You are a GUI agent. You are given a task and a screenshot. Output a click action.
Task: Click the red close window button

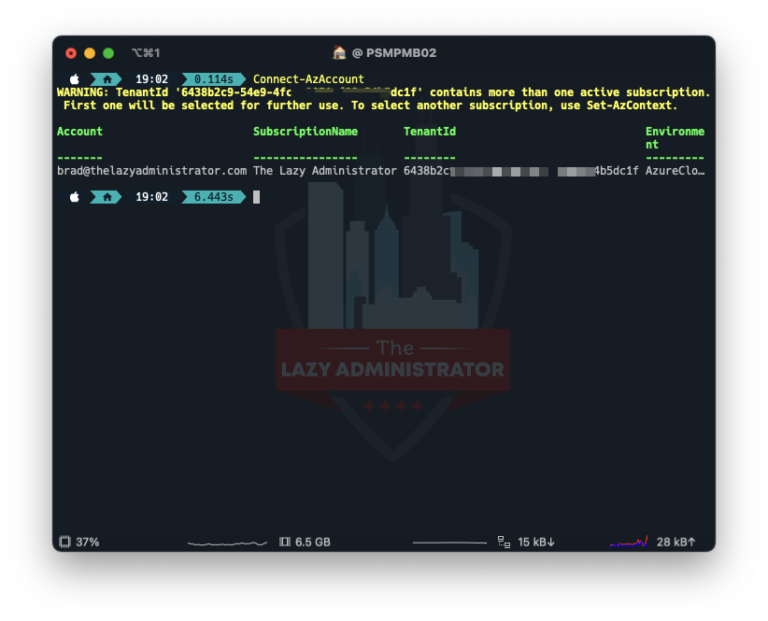pos(71,53)
